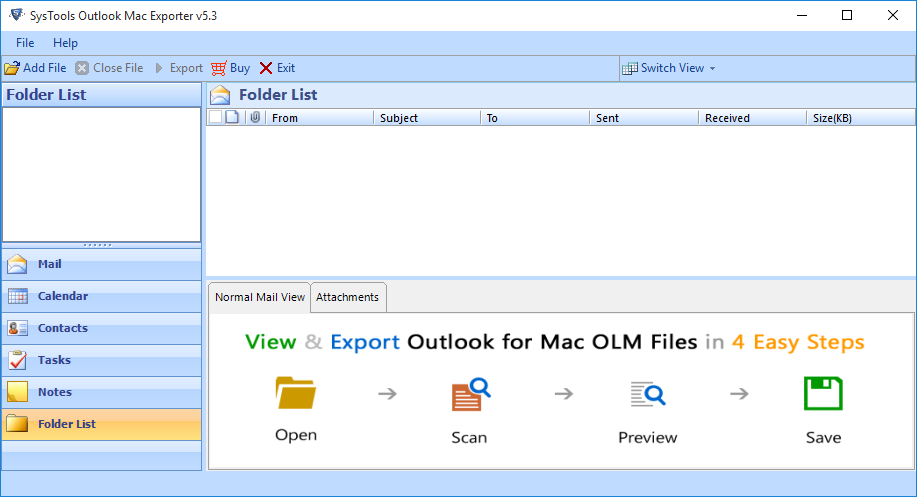Click the Add File folder icon
The height and width of the screenshot is (497, 917).
tap(12, 68)
